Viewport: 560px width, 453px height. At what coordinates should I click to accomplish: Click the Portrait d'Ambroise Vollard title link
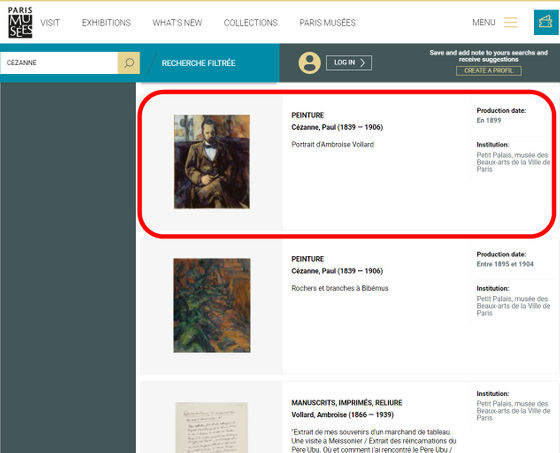coord(332,144)
